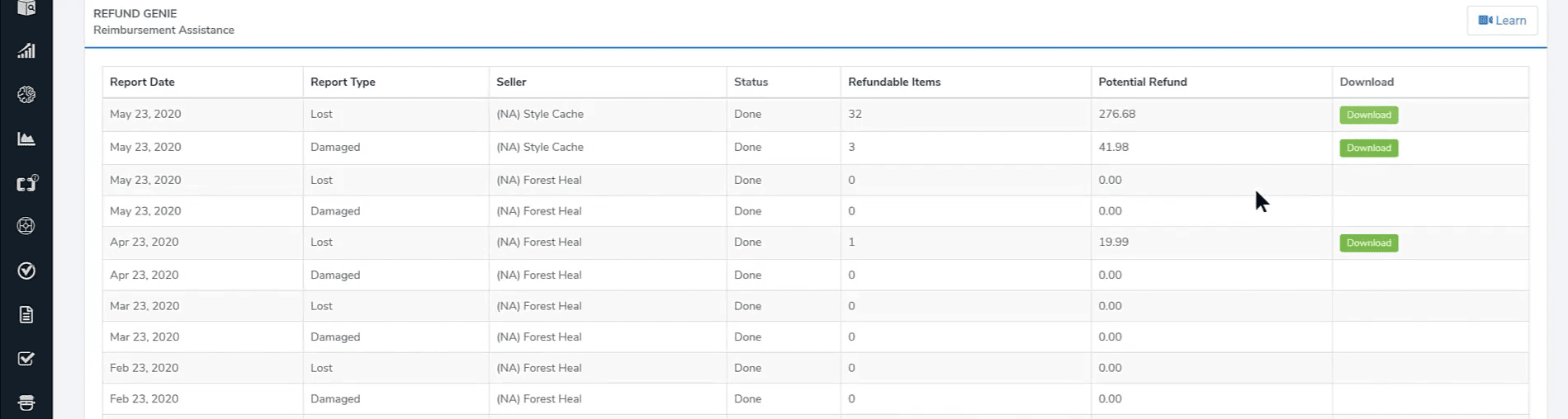Viewport: 1568px width, 419px height.
Task: Click the REFUND GENIE page title
Action: [x=135, y=13]
